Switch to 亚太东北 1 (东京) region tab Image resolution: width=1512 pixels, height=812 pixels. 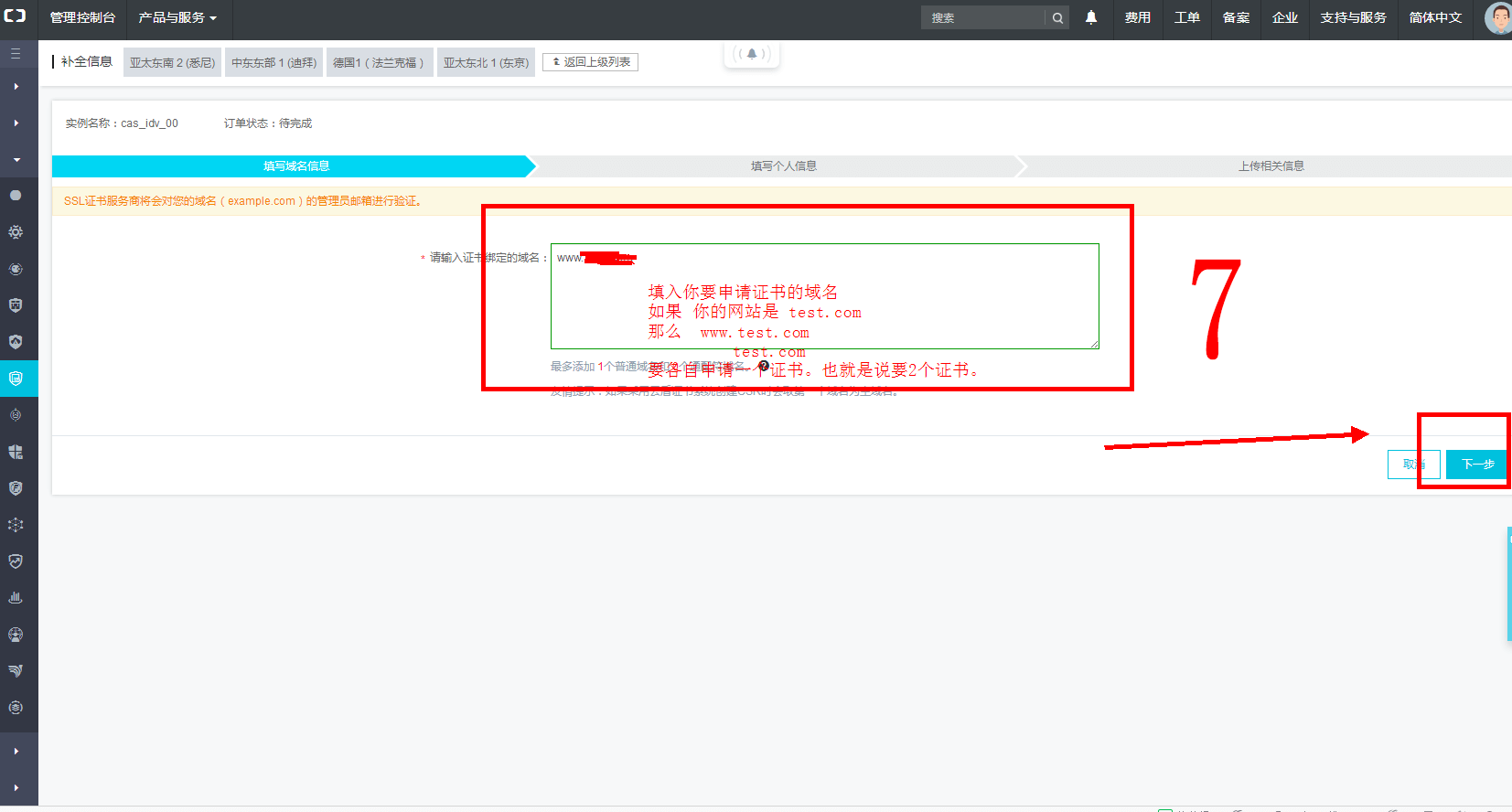tap(486, 63)
